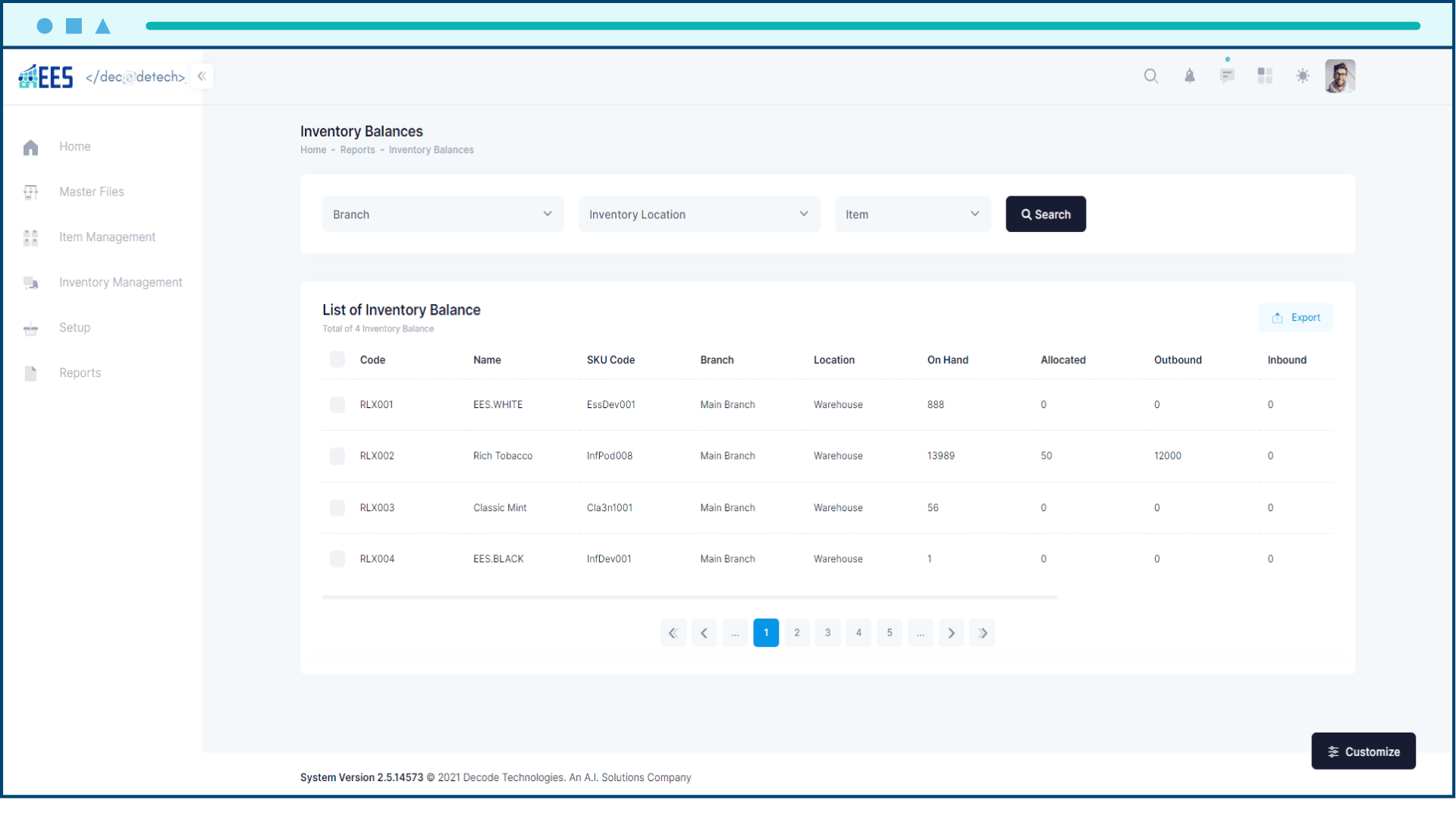Click the user profile avatar
The image size is (1456, 819).
[1340, 76]
